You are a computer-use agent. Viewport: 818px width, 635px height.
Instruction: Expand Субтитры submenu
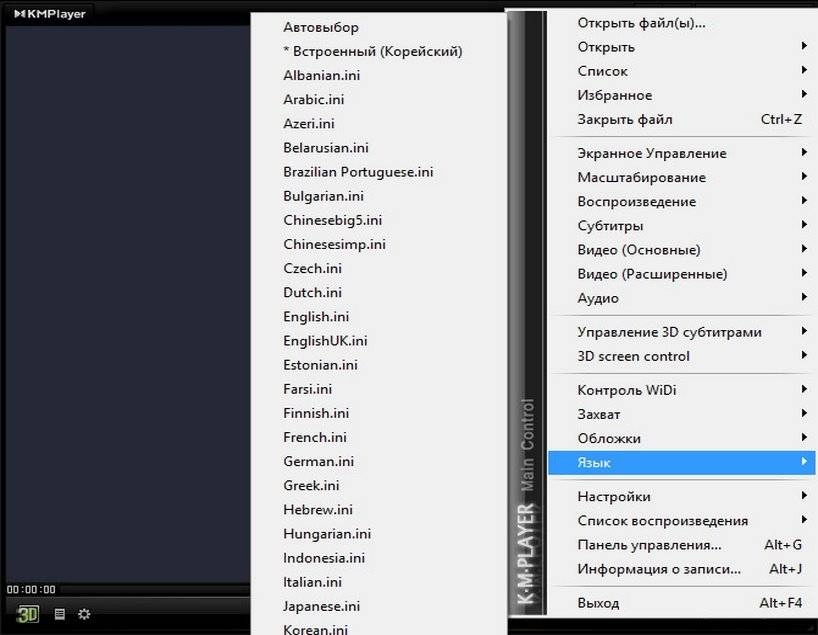click(681, 226)
